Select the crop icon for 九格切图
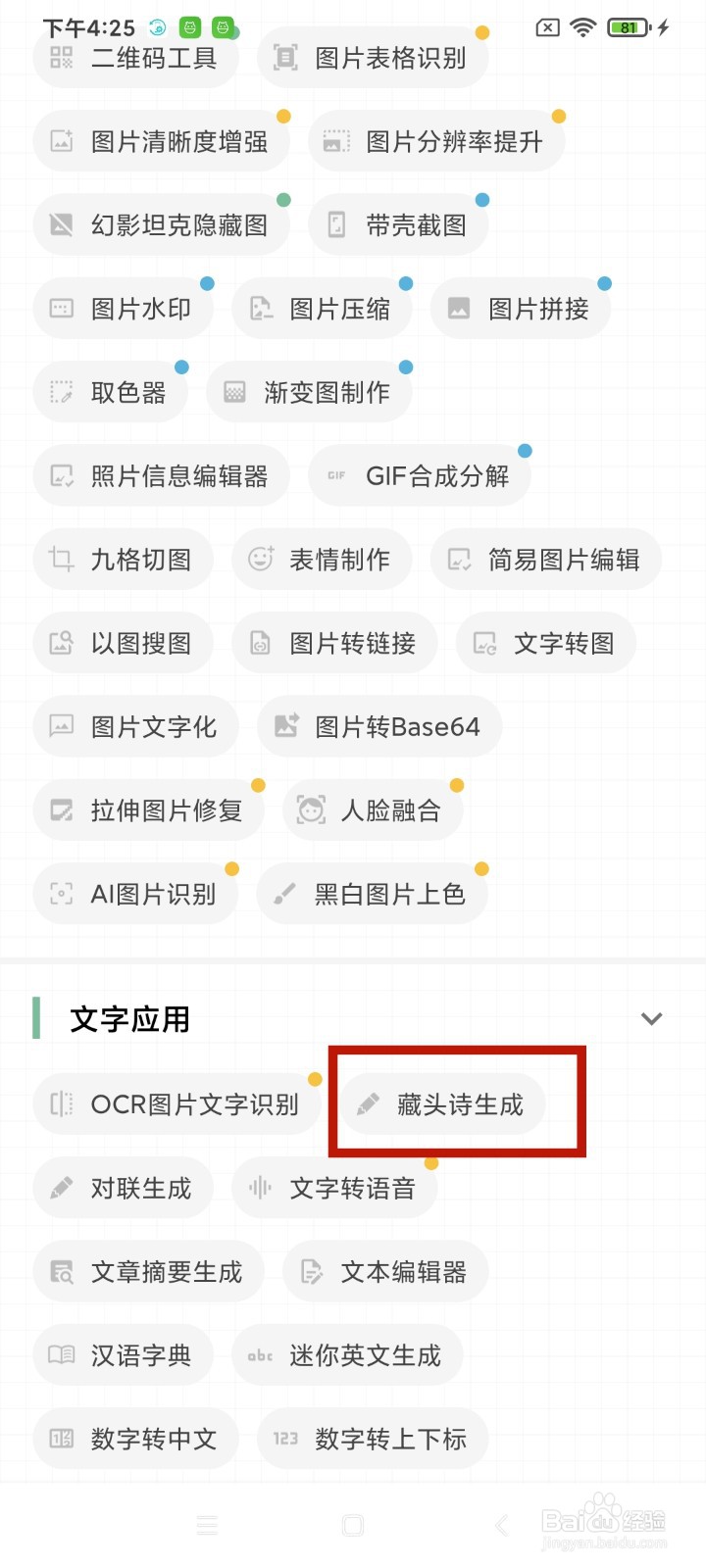 (x=61, y=560)
